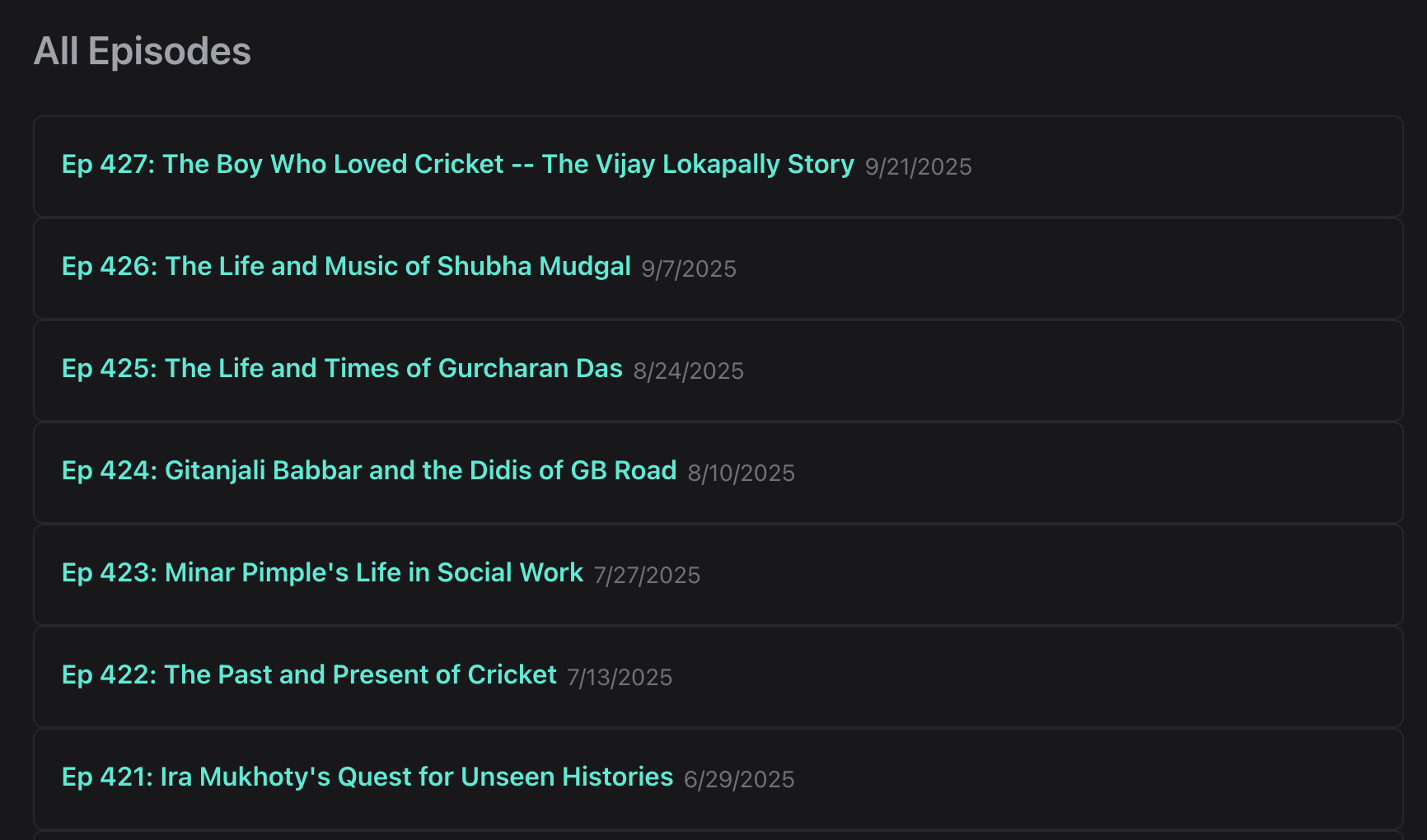This screenshot has height=840, width=1427.
Task: Open Ep 424 Gitanjali Babbar episode link
Action: (369, 471)
